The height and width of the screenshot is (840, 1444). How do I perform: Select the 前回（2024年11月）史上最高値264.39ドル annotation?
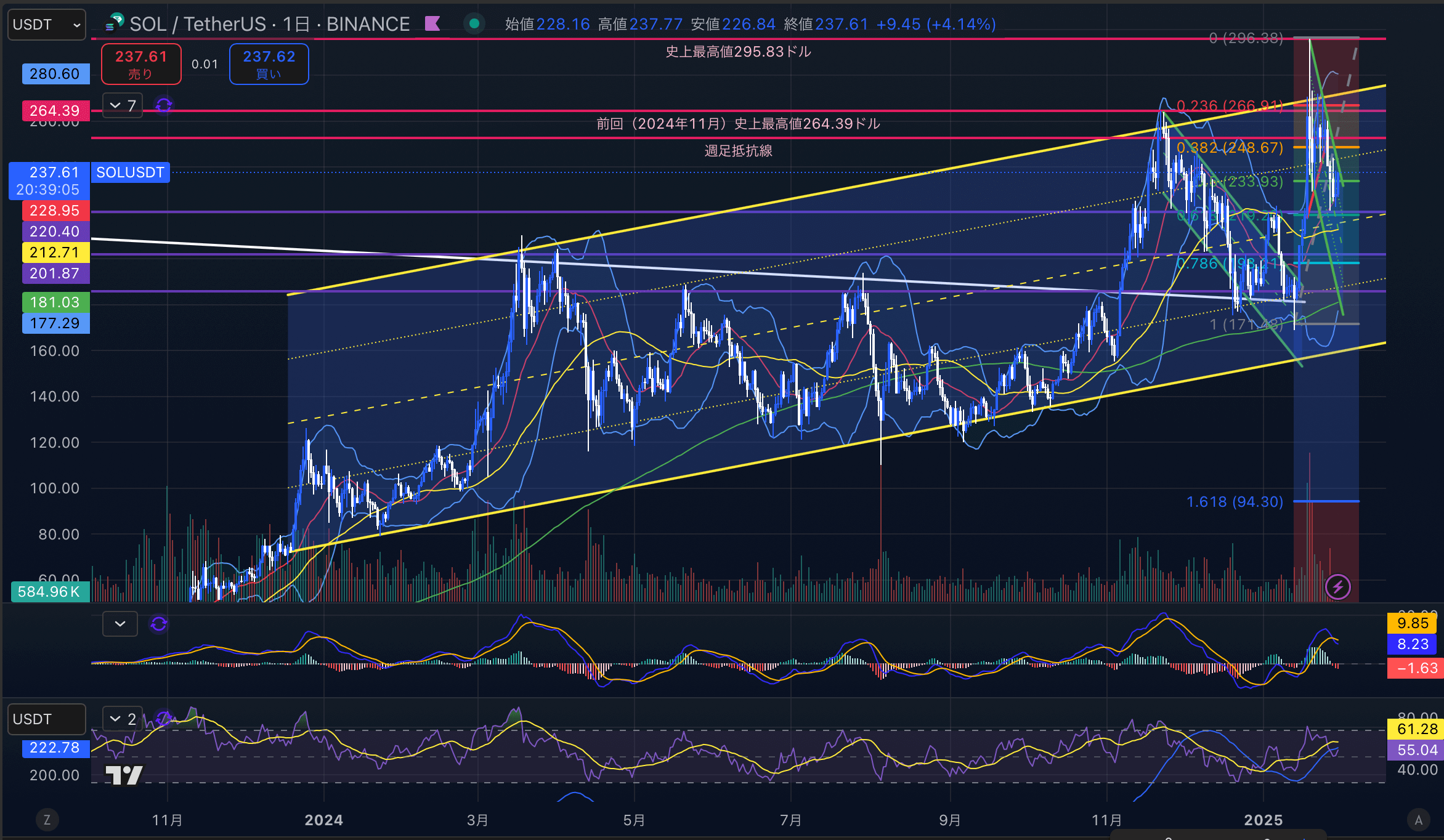[738, 124]
